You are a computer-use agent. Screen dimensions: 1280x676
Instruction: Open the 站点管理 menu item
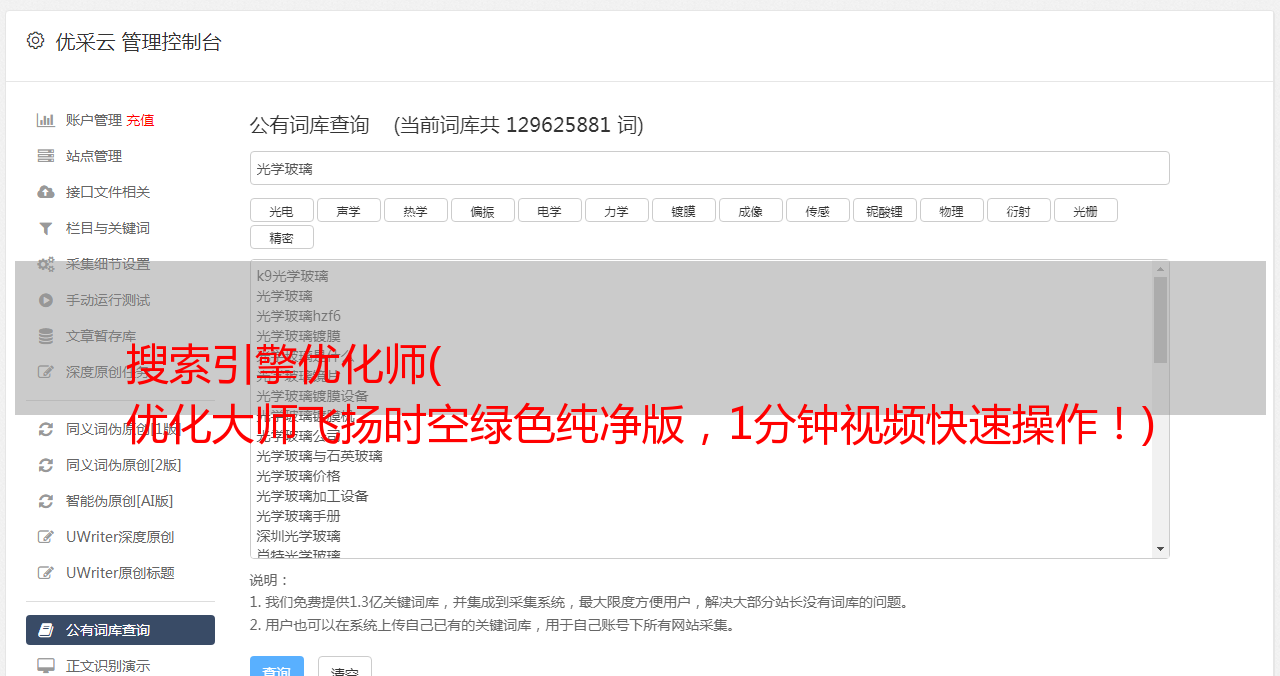pyautogui.click(x=94, y=156)
